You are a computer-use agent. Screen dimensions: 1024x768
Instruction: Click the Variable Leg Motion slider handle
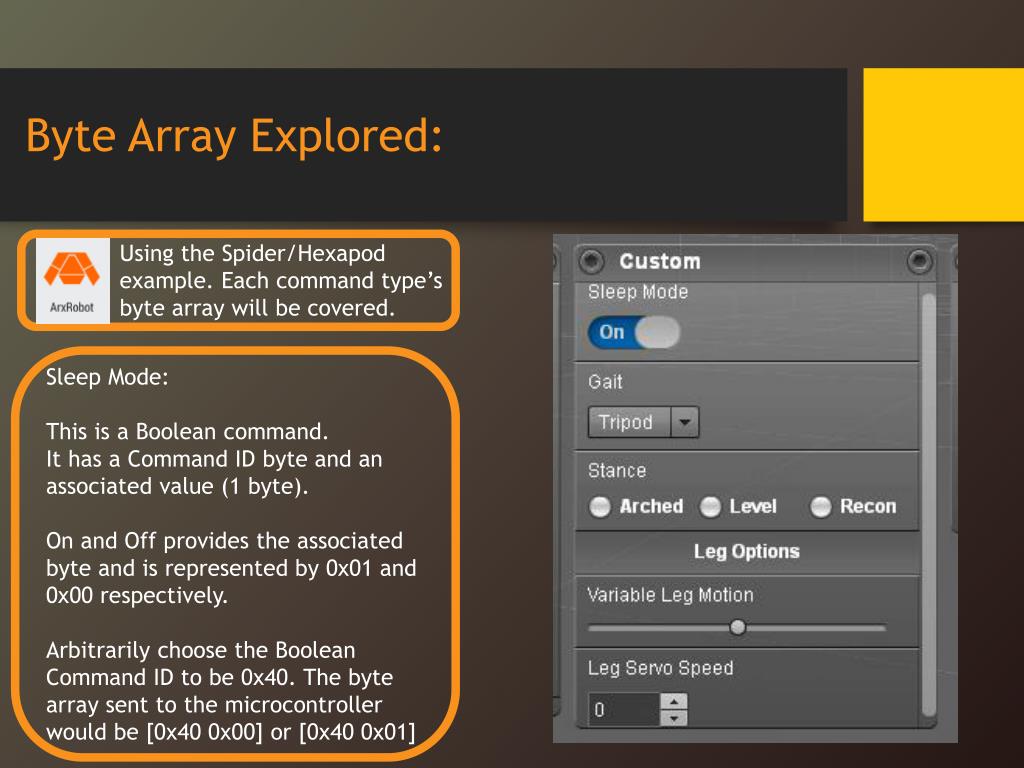(x=738, y=627)
